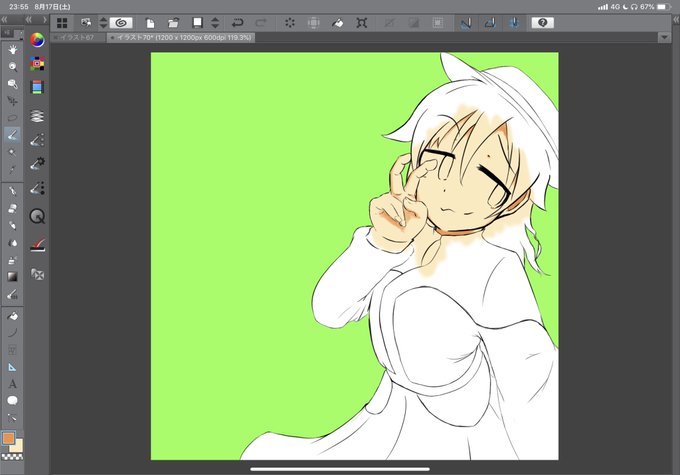The height and width of the screenshot is (475, 680).
Task: Open the grid-shaped app menu icon
Action: (62, 23)
